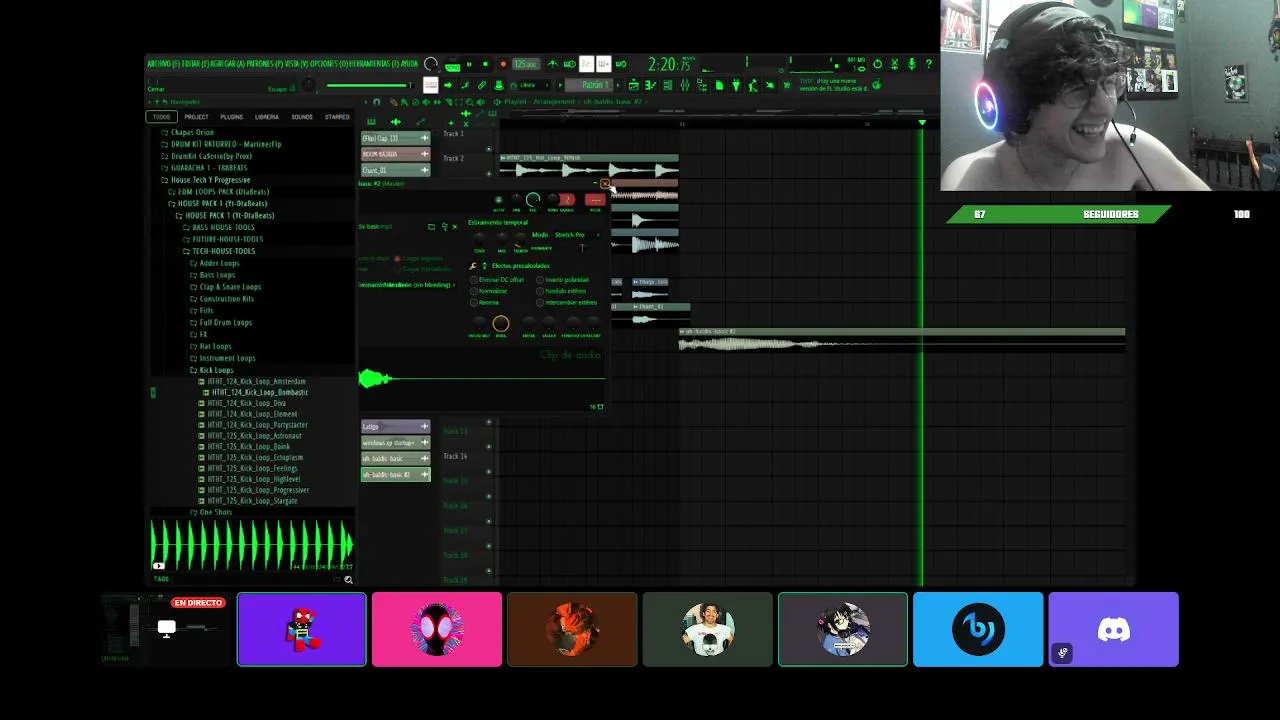
Task: Click the blue b logo tile
Action: pyautogui.click(x=978, y=629)
